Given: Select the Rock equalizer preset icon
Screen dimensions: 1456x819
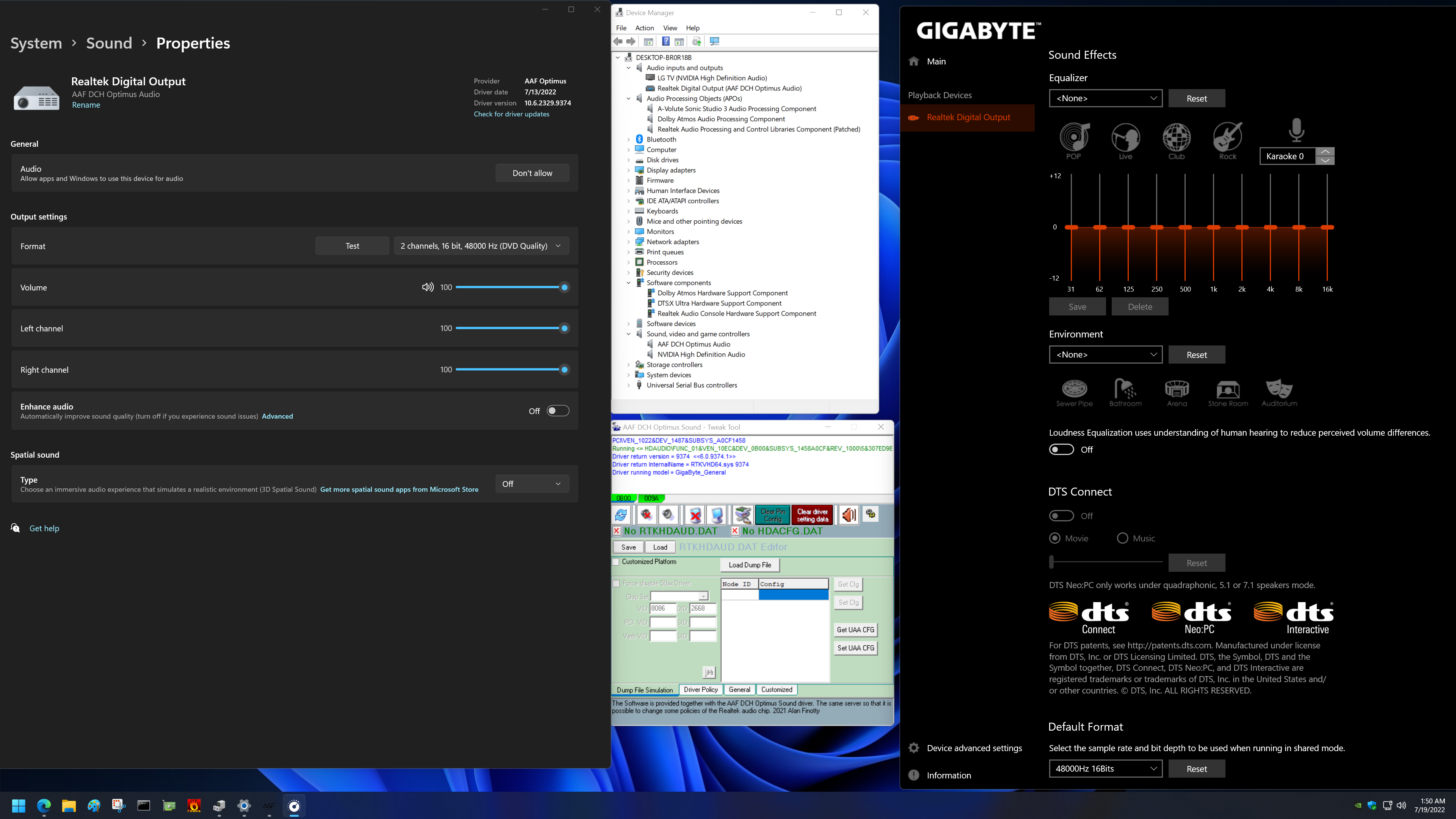Looking at the screenshot, I should pyautogui.click(x=1228, y=141).
